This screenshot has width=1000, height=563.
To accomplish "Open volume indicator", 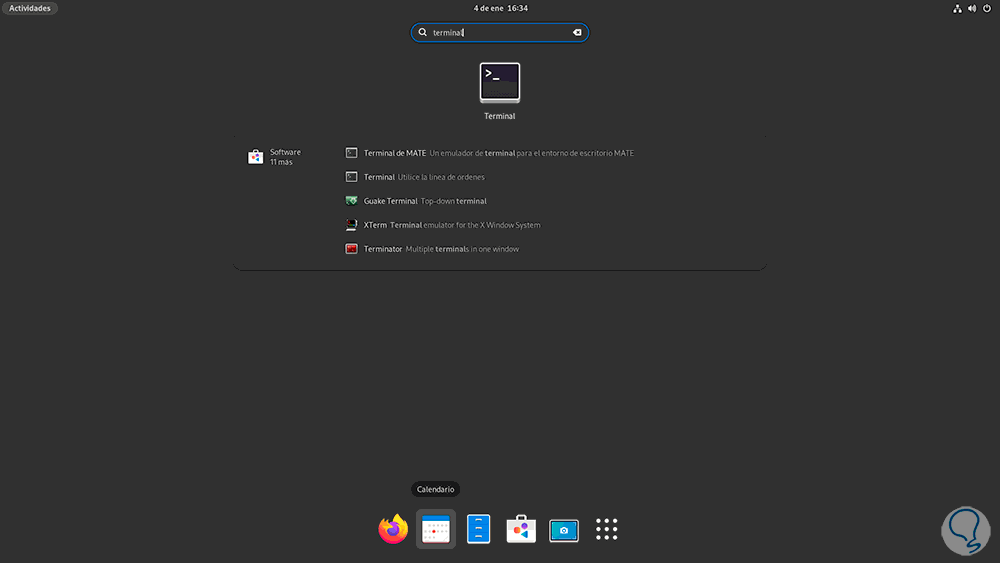I will 972,8.
